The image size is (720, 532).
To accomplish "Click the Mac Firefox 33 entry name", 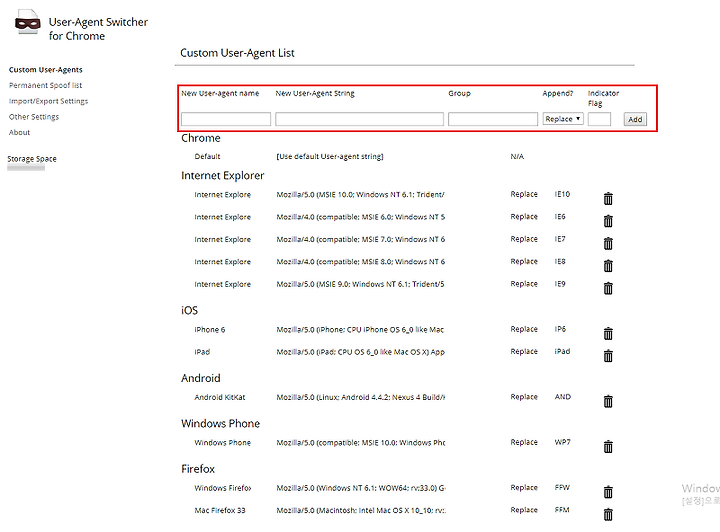I will (219, 510).
